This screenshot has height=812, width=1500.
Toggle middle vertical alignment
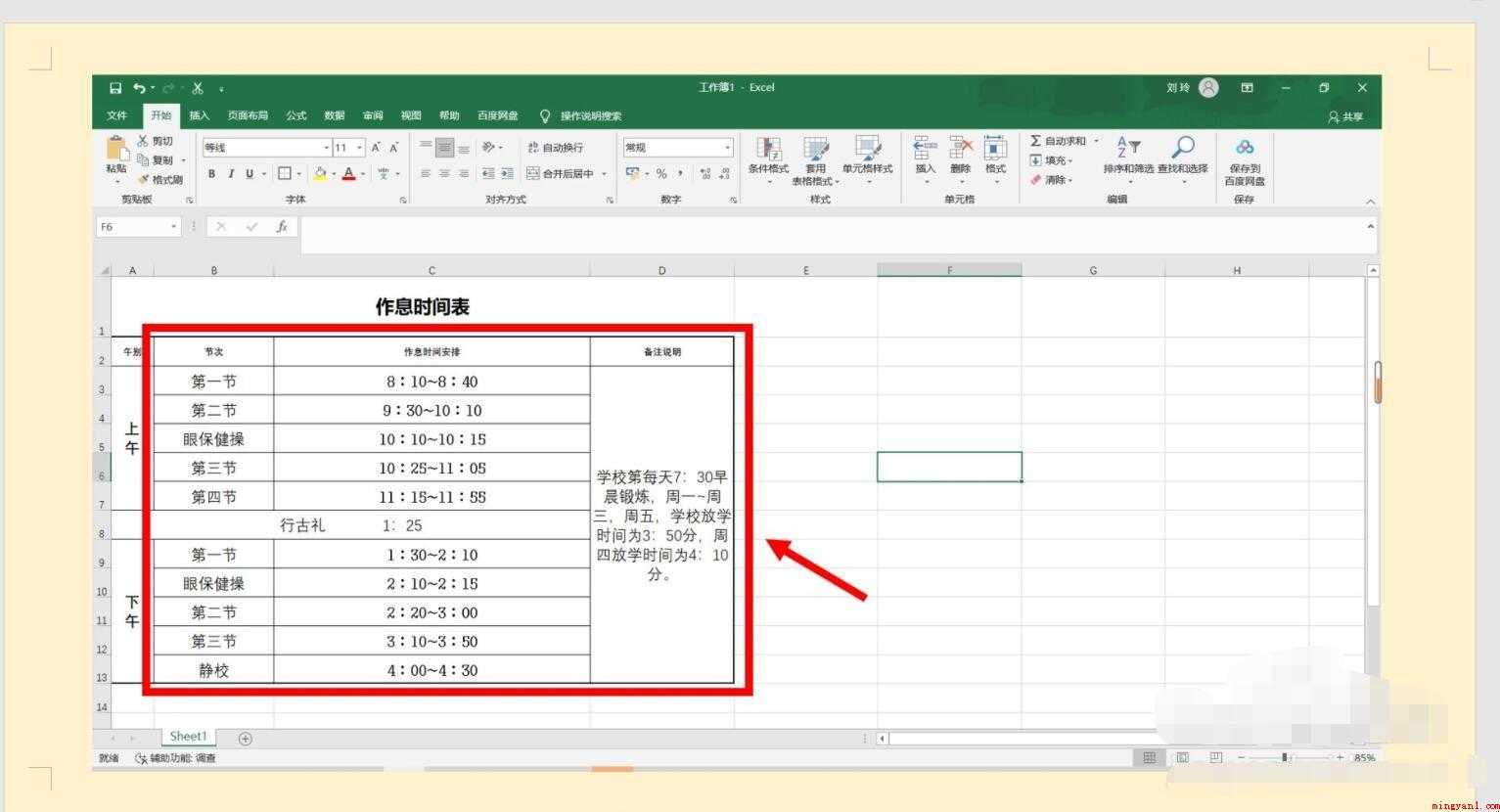444,149
